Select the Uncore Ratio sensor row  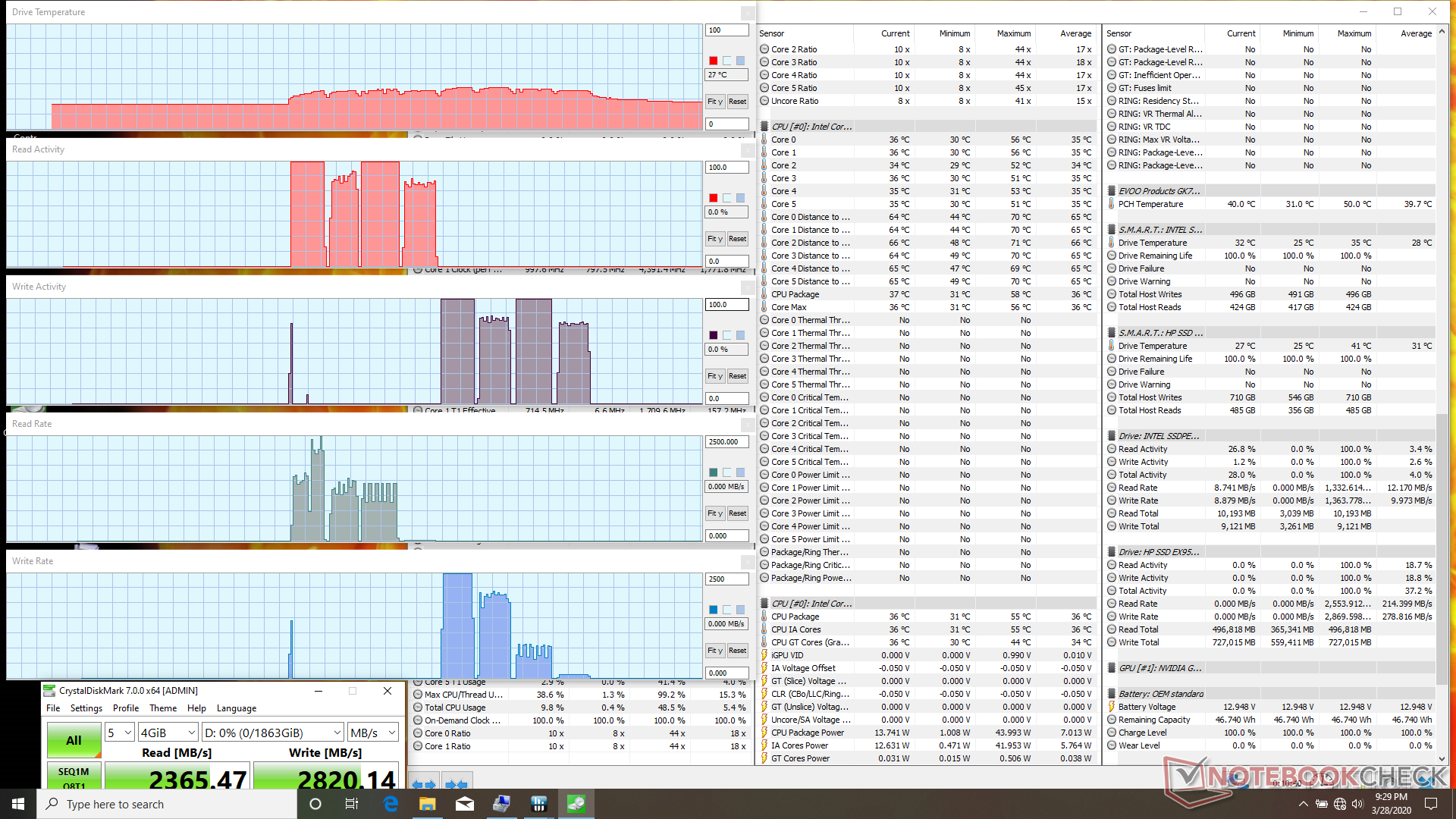[927, 101]
